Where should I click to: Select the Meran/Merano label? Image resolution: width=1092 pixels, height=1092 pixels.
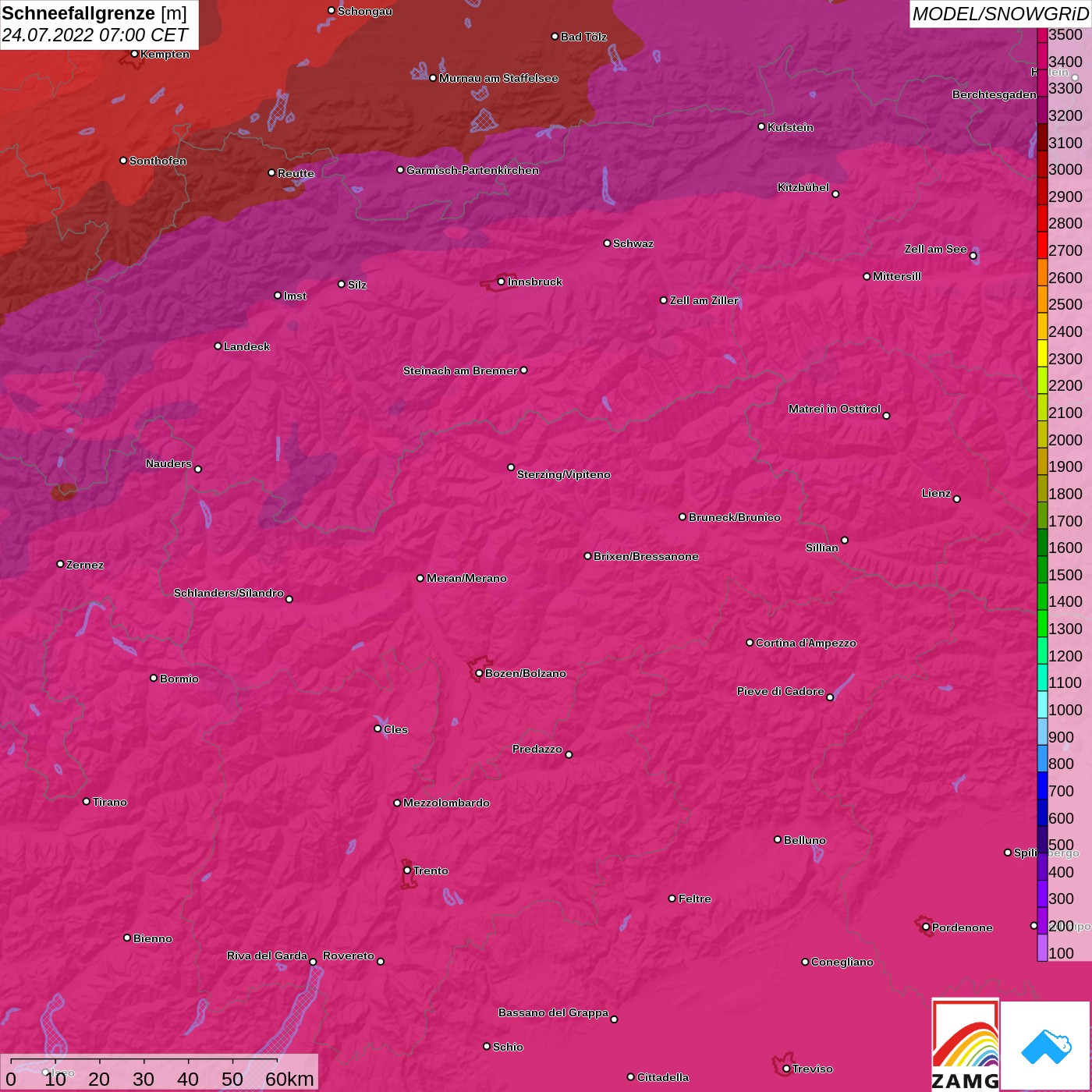point(466,578)
